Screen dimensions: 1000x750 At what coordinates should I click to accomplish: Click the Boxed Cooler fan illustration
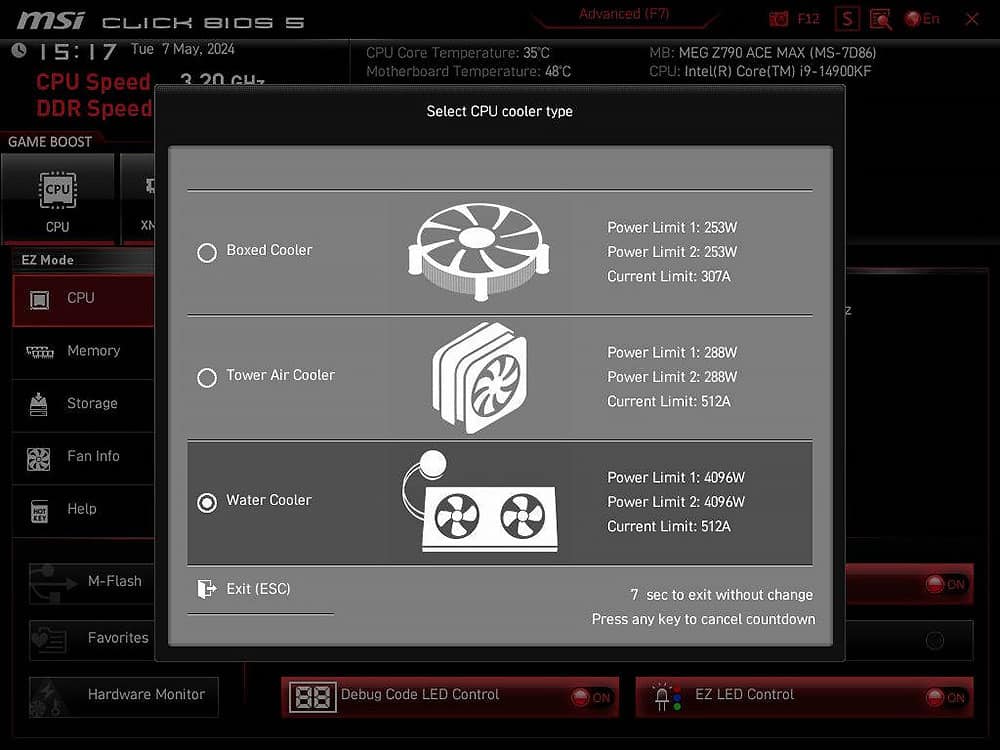click(x=478, y=251)
